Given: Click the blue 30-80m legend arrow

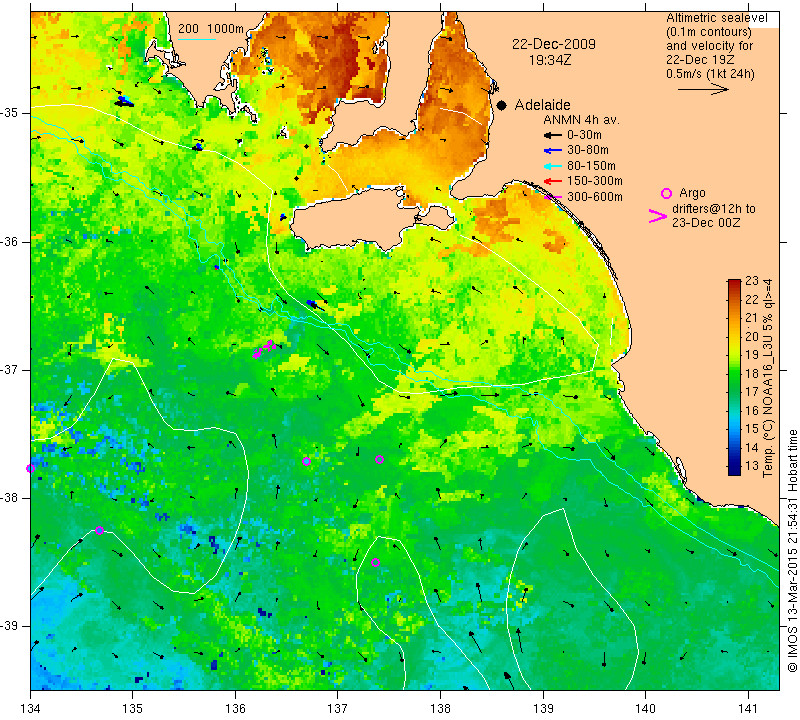Looking at the screenshot, I should point(552,151).
